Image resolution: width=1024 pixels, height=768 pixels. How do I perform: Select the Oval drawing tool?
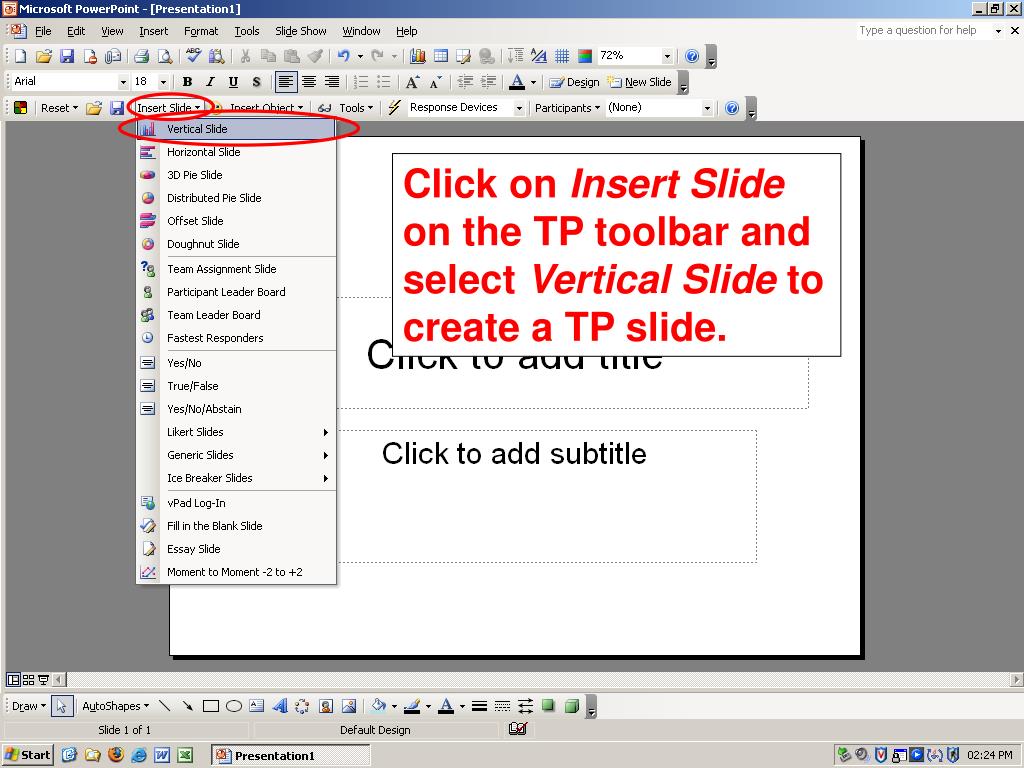click(x=234, y=706)
